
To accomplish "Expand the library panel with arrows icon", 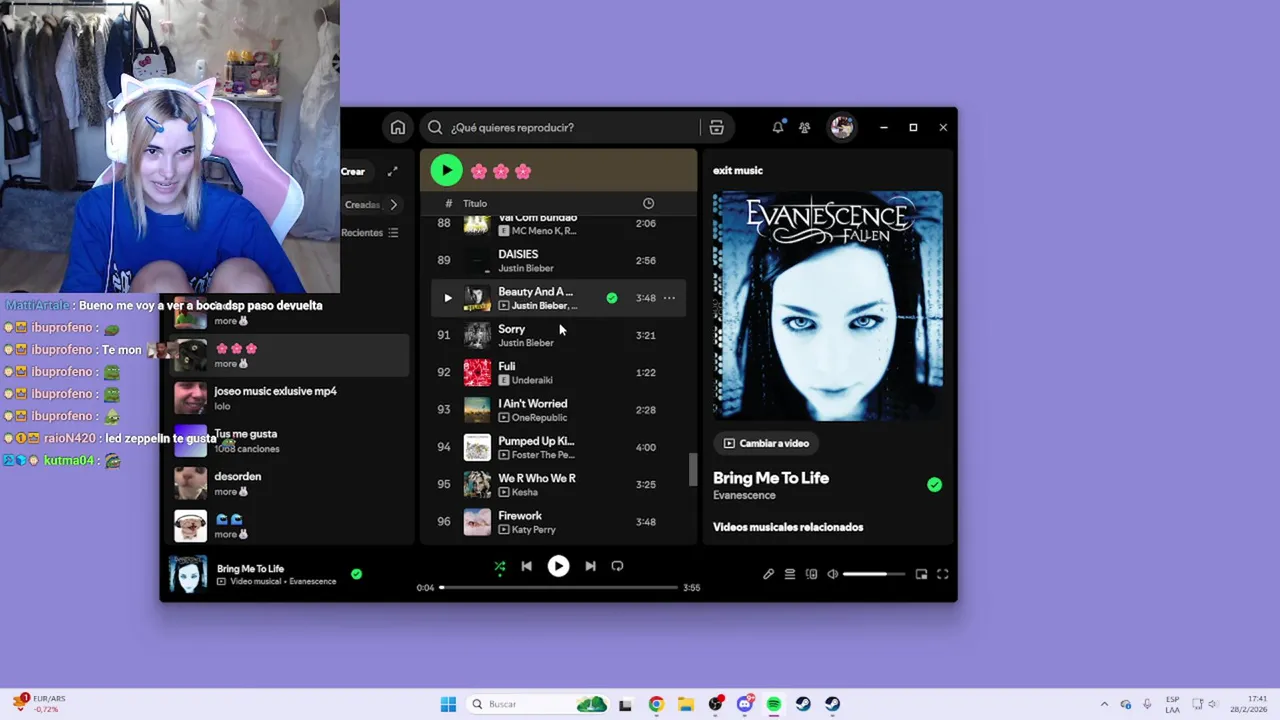I will [393, 171].
